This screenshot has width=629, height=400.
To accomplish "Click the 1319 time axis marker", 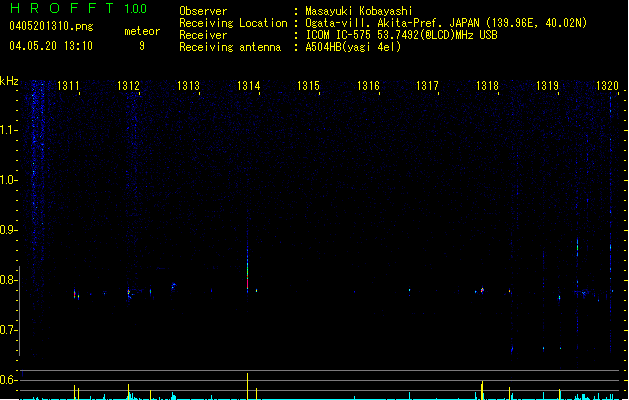I will pyautogui.click(x=547, y=85).
